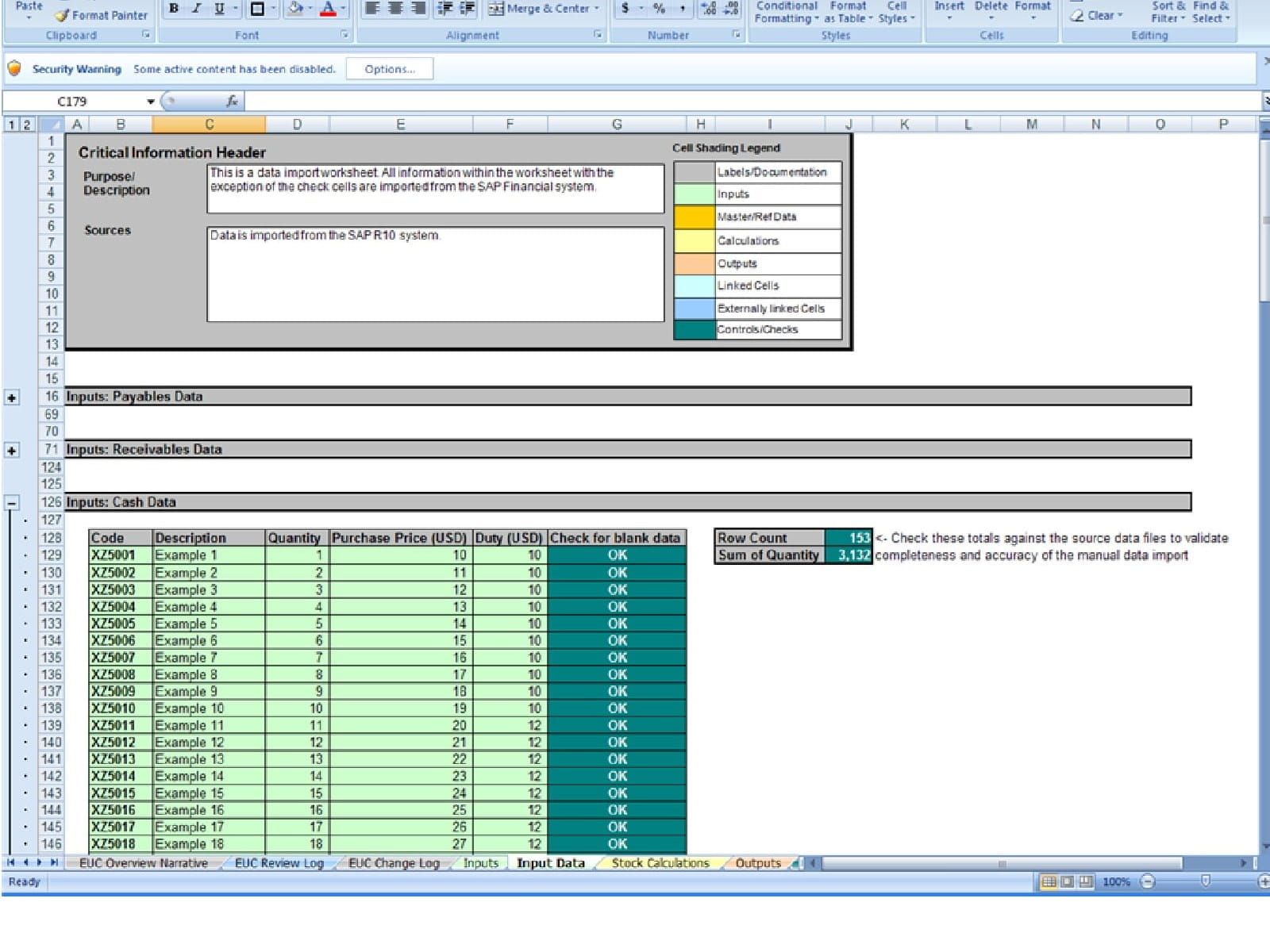Toggle bold formatting in the Font group
The image size is (1270, 952).
[x=173, y=9]
